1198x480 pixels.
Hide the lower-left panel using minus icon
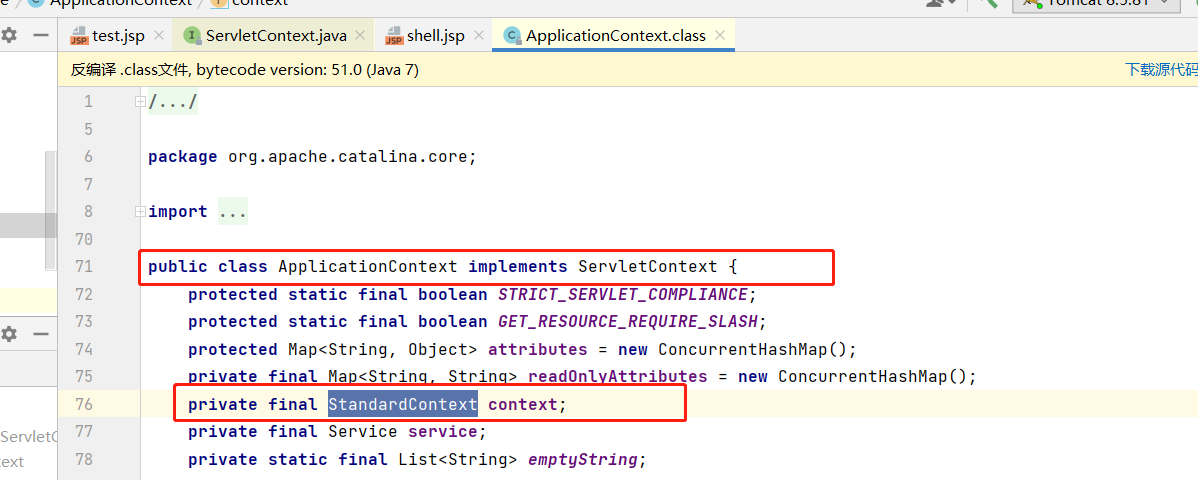tap(41, 335)
